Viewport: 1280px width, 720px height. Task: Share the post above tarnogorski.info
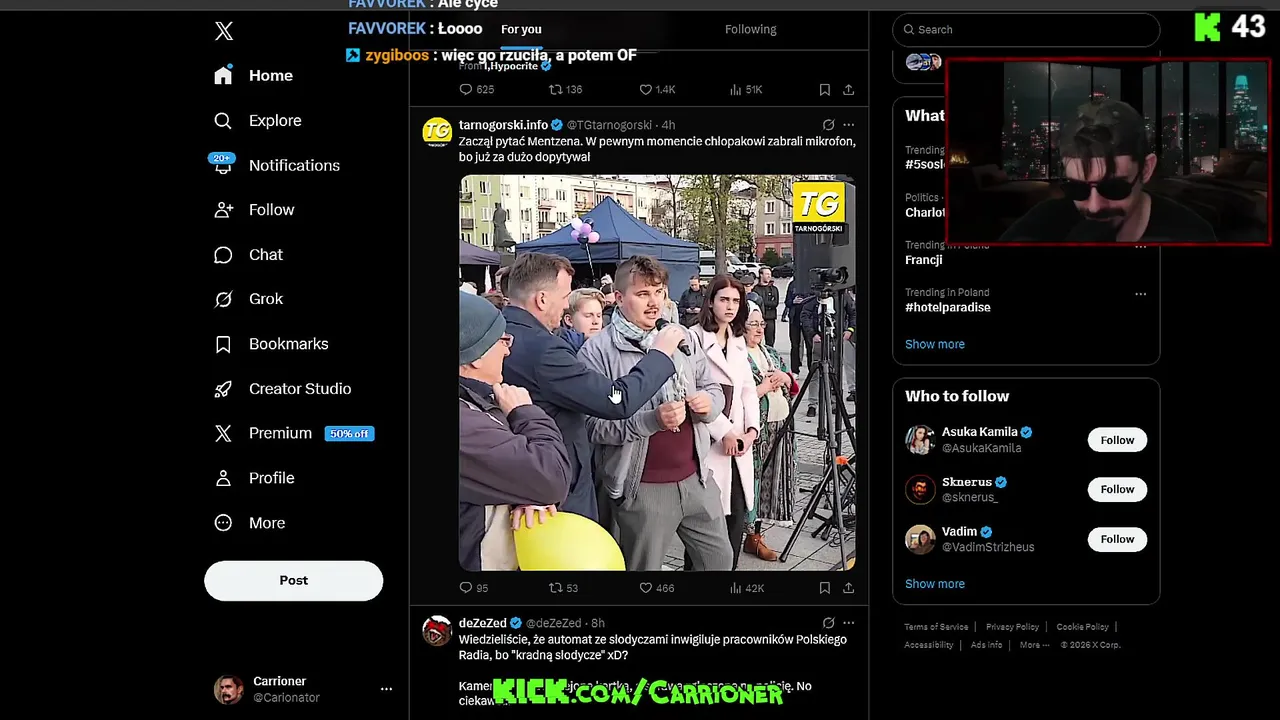[x=848, y=89]
